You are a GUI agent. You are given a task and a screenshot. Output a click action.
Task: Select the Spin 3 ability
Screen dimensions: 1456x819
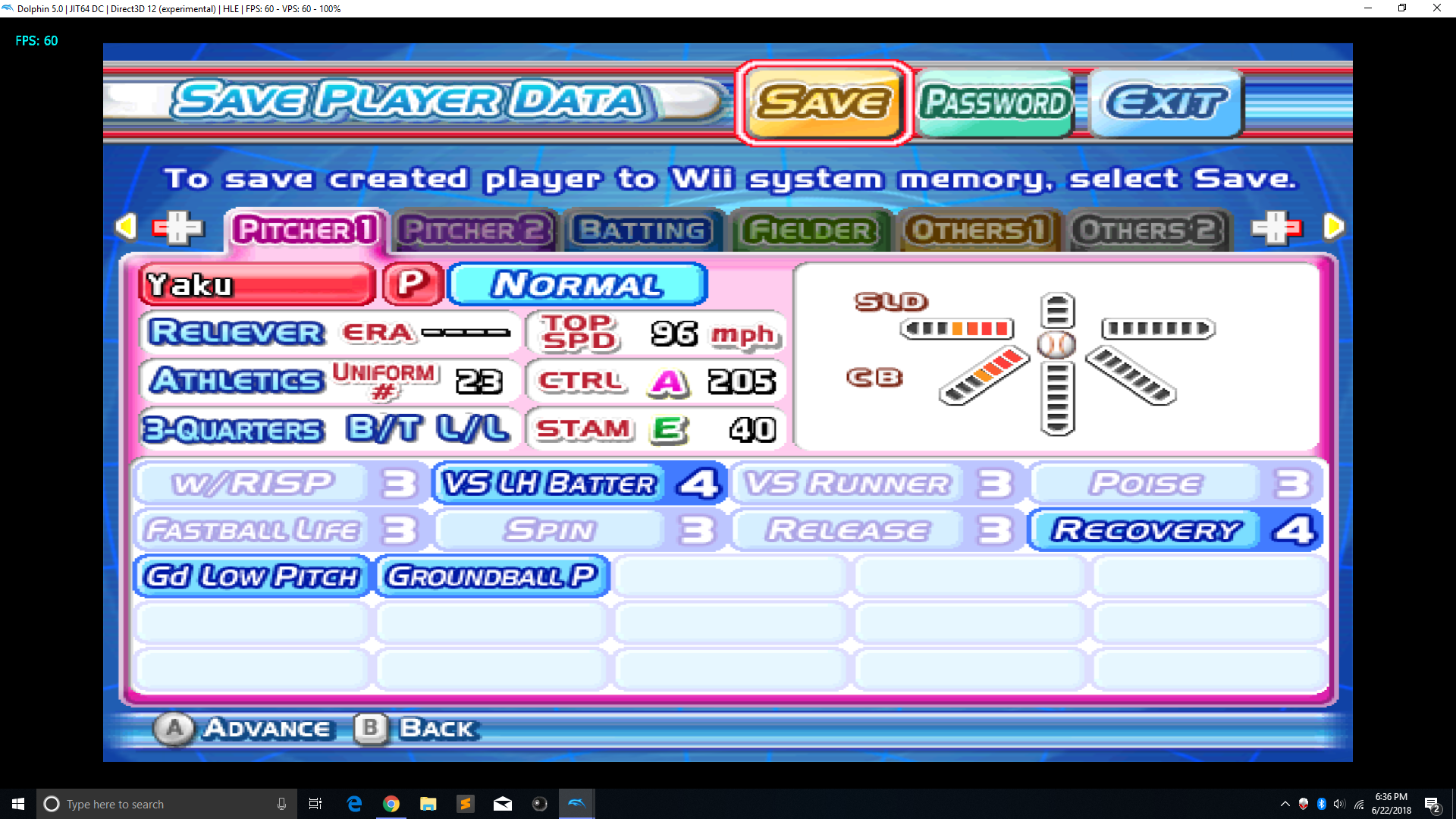(x=579, y=530)
